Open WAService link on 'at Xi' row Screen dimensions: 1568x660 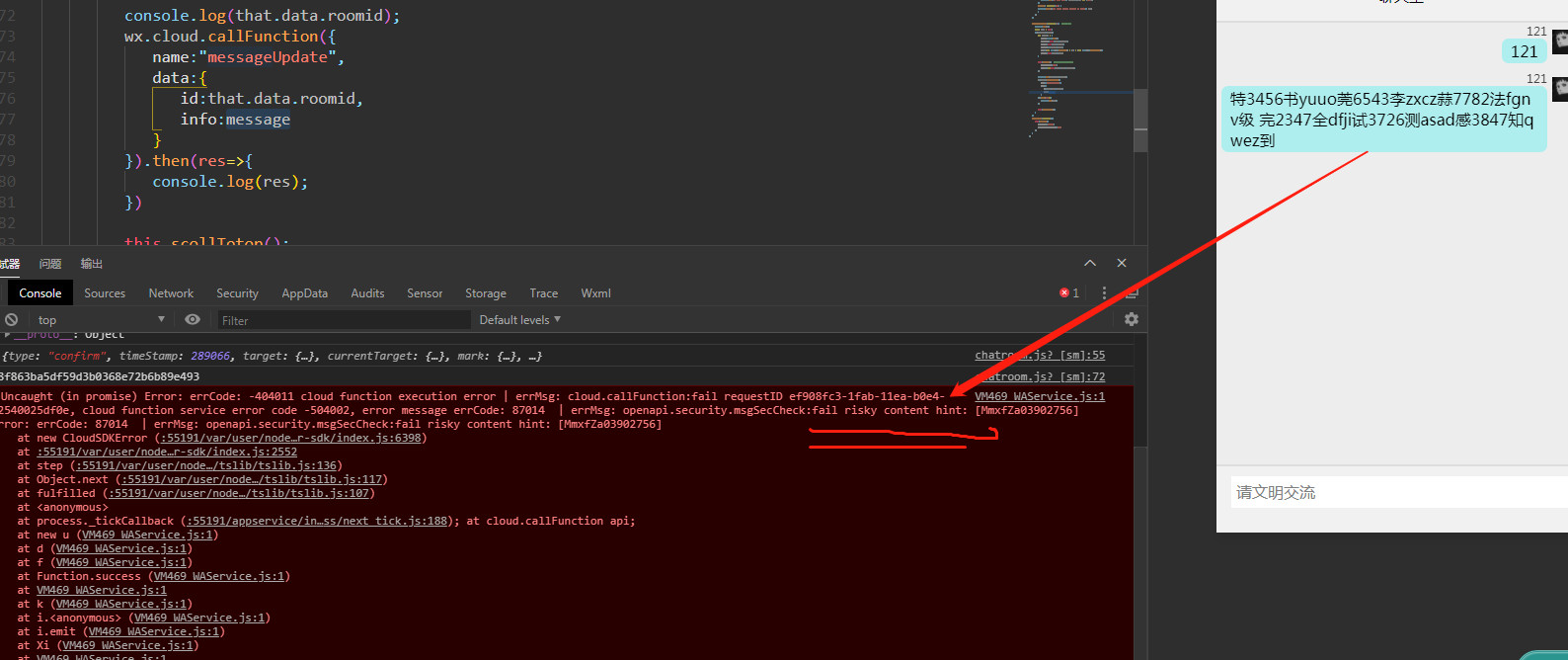coord(128,645)
